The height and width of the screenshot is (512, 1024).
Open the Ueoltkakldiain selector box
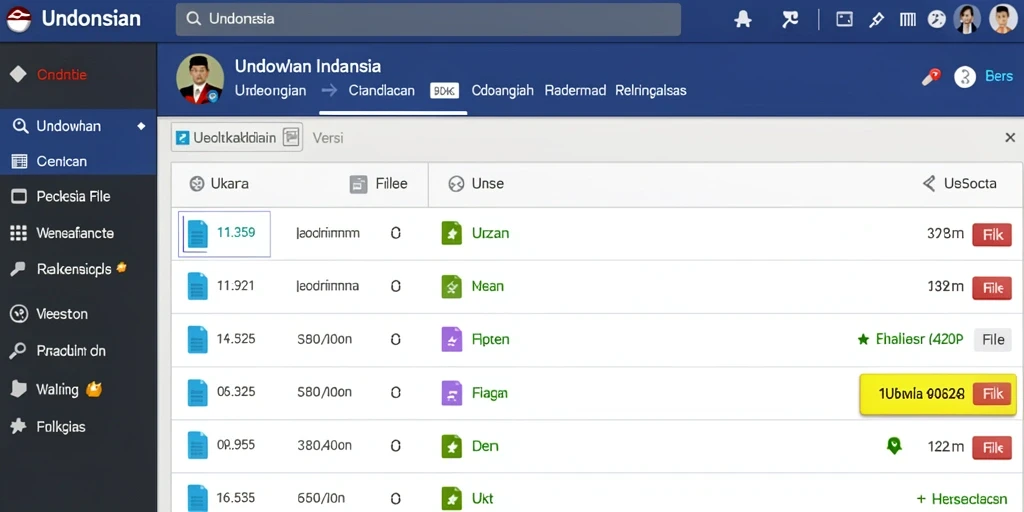(x=237, y=137)
